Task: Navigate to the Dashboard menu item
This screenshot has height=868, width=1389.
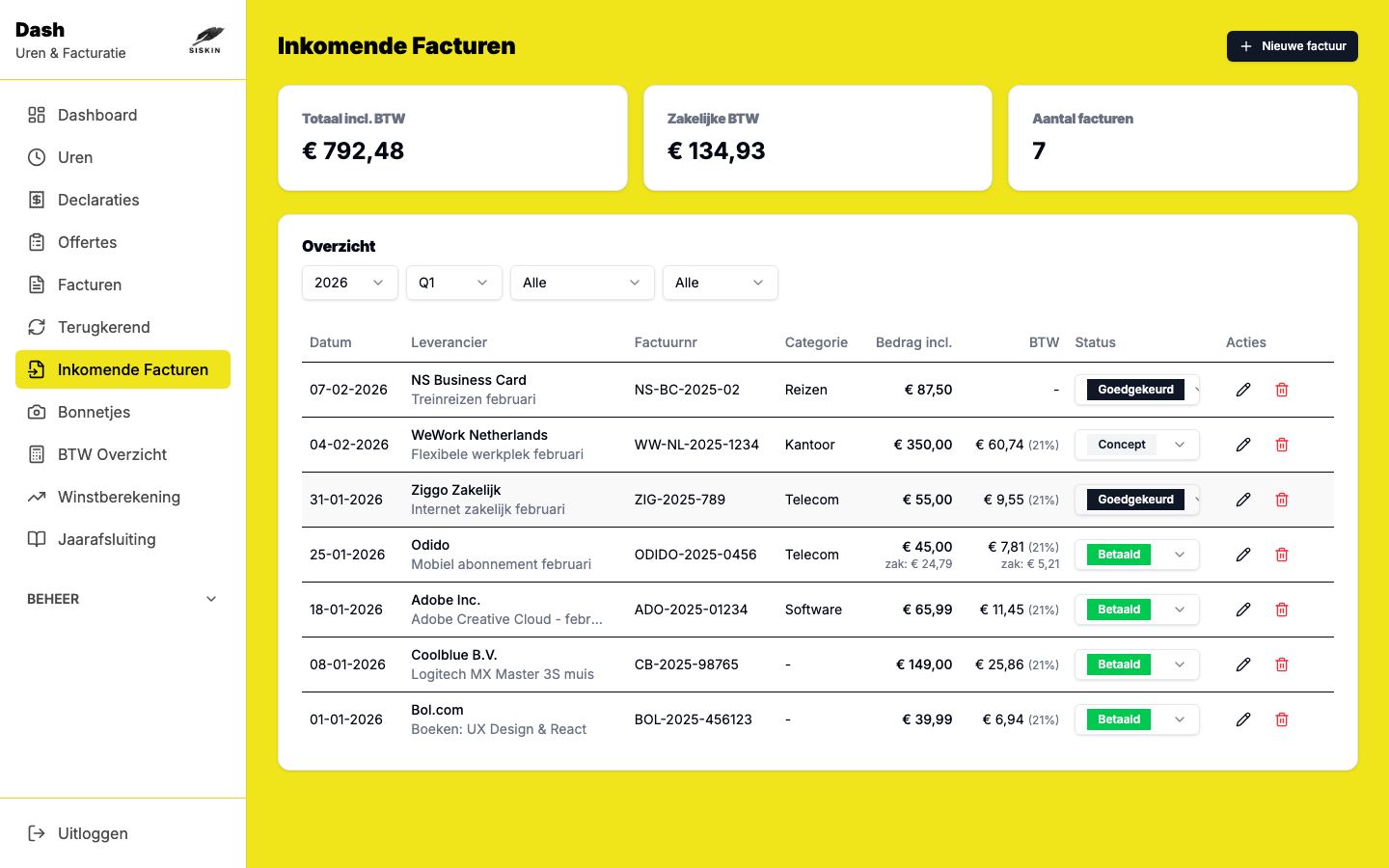Action: tap(97, 115)
